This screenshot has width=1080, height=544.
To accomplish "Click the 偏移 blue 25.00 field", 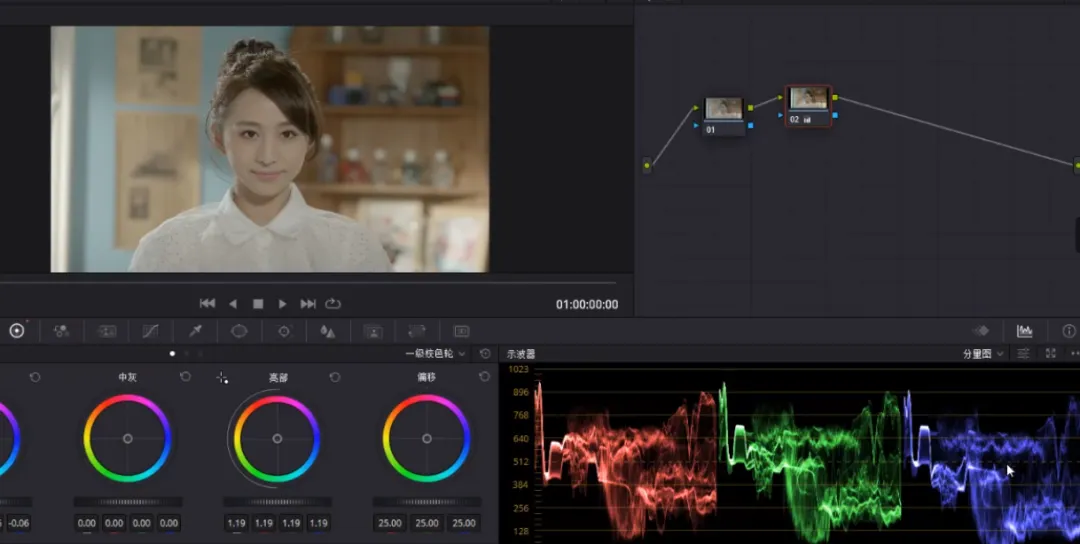I will pos(464,523).
